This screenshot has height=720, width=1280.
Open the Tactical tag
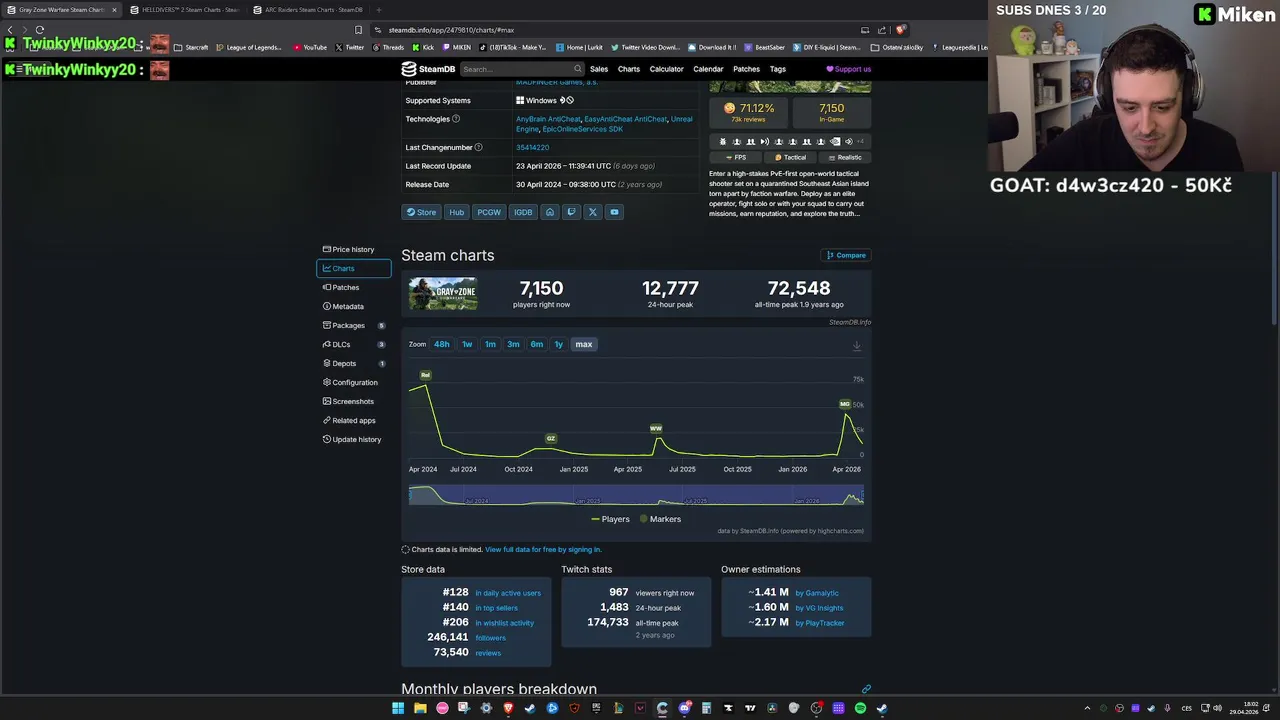790,157
